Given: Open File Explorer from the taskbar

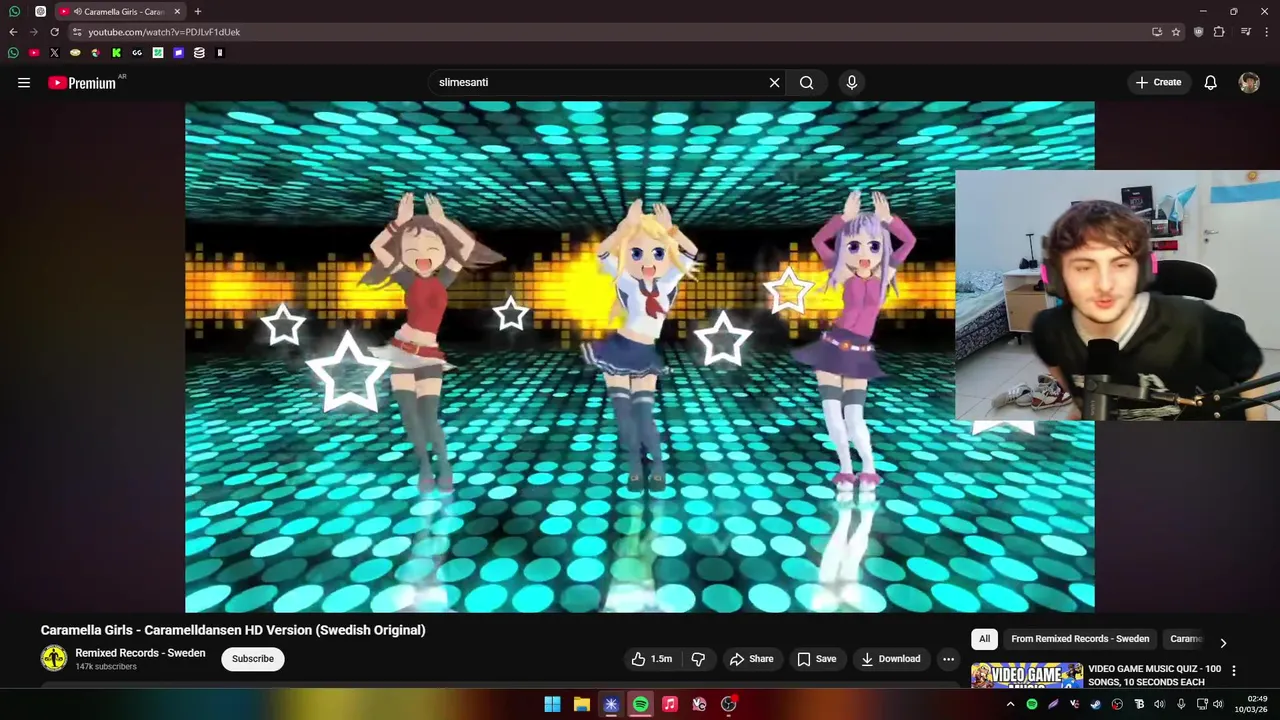Looking at the screenshot, I should coord(581,704).
